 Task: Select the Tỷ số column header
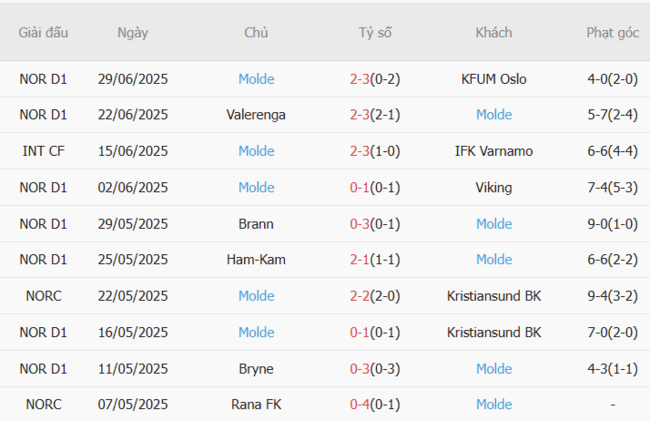tap(375, 32)
